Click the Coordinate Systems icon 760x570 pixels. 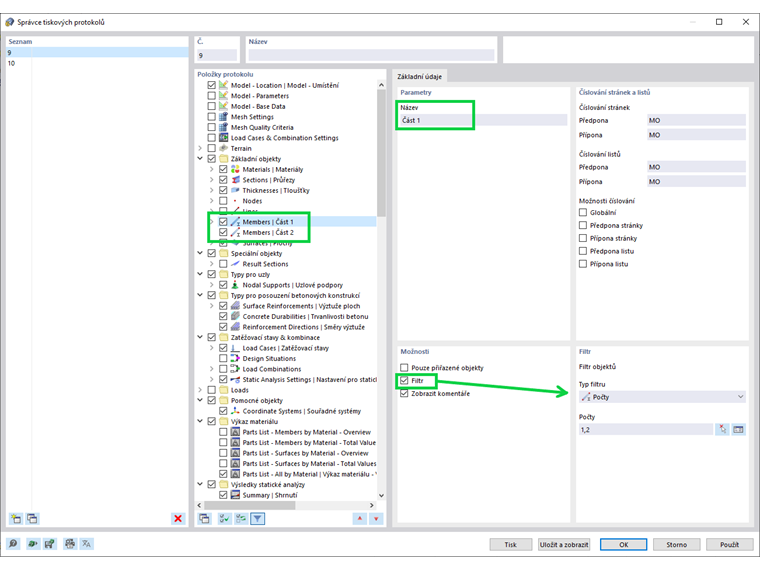(235, 411)
